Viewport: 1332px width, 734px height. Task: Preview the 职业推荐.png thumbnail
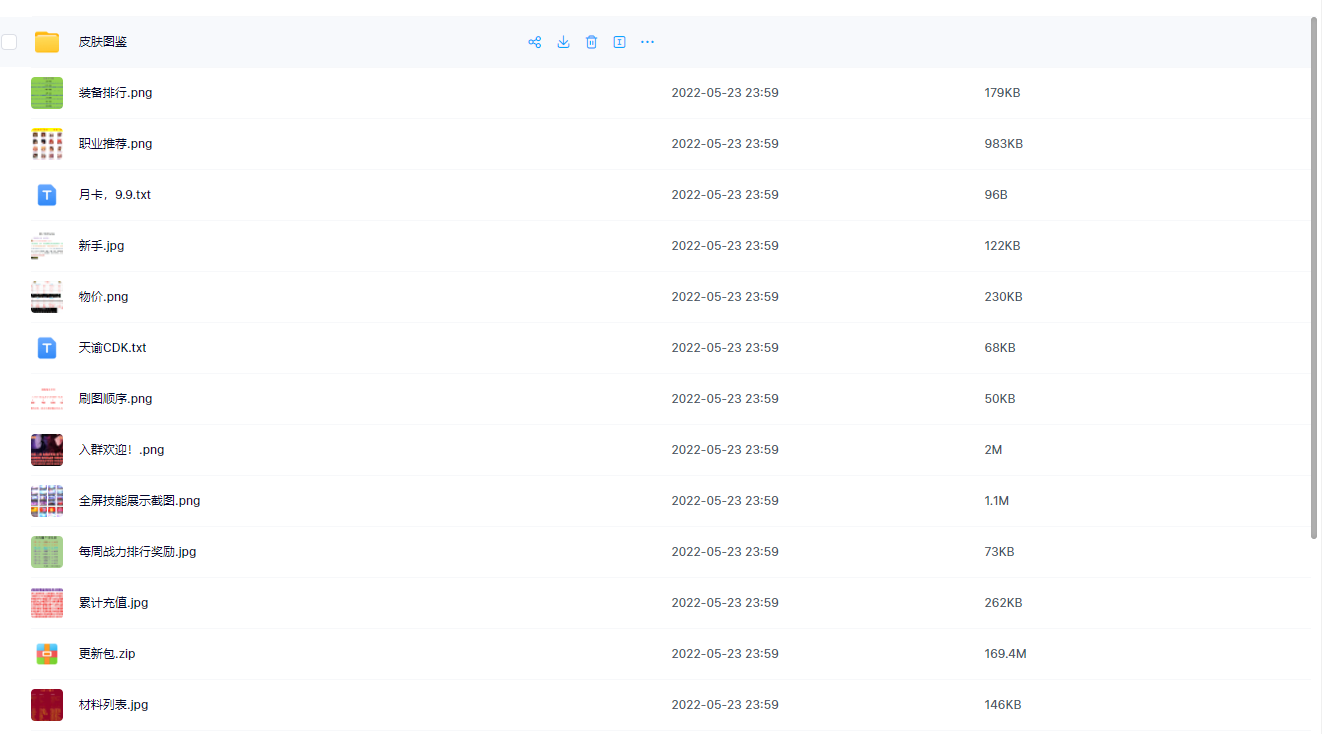click(47, 144)
